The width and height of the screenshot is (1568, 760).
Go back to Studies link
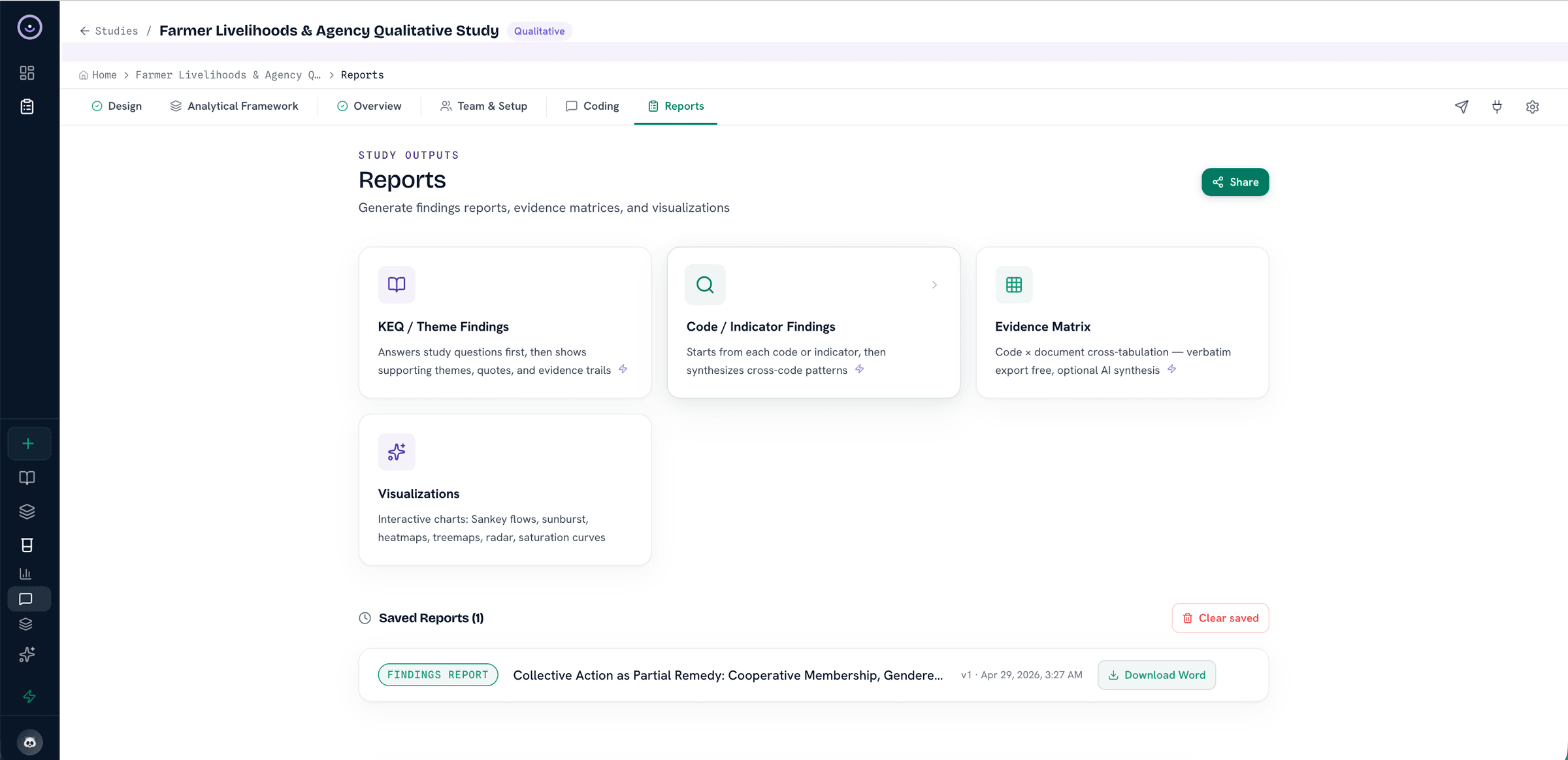(116, 31)
